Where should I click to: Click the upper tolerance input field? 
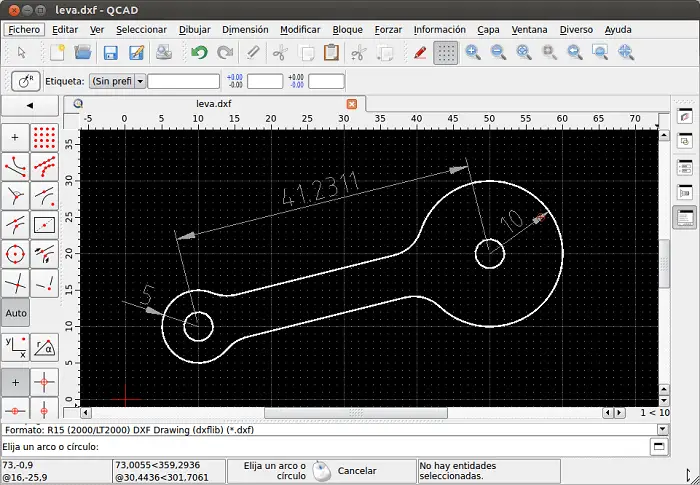265,81
